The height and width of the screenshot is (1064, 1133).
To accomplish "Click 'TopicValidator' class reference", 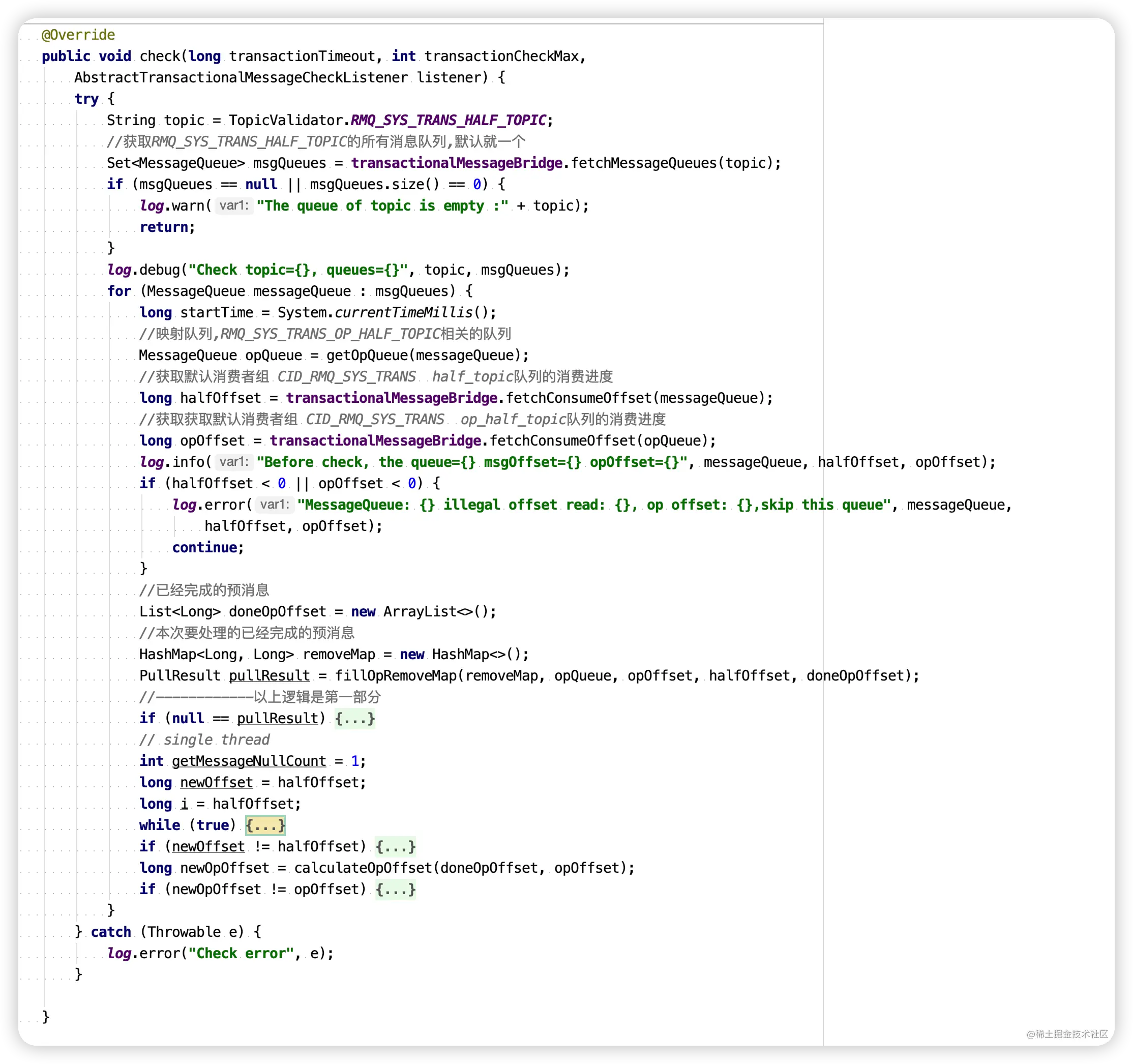I will pyautogui.click(x=285, y=120).
